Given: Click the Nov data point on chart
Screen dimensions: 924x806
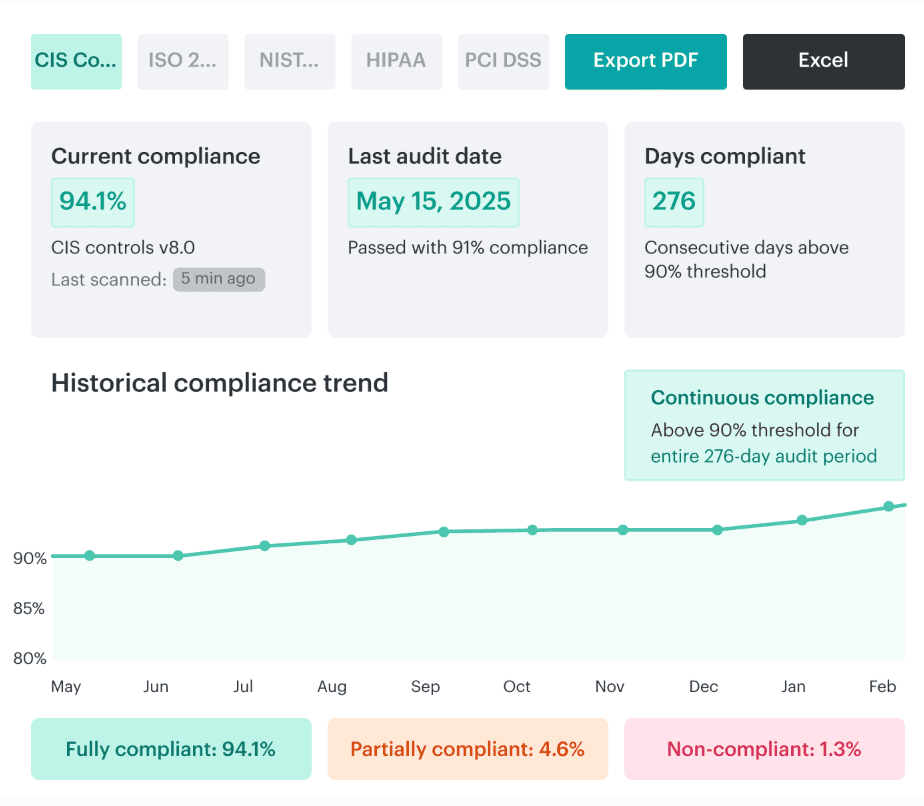Looking at the screenshot, I should click(x=623, y=530).
